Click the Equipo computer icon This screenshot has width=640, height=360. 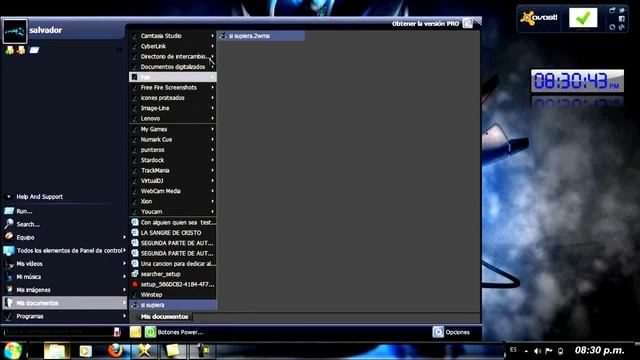[9, 237]
